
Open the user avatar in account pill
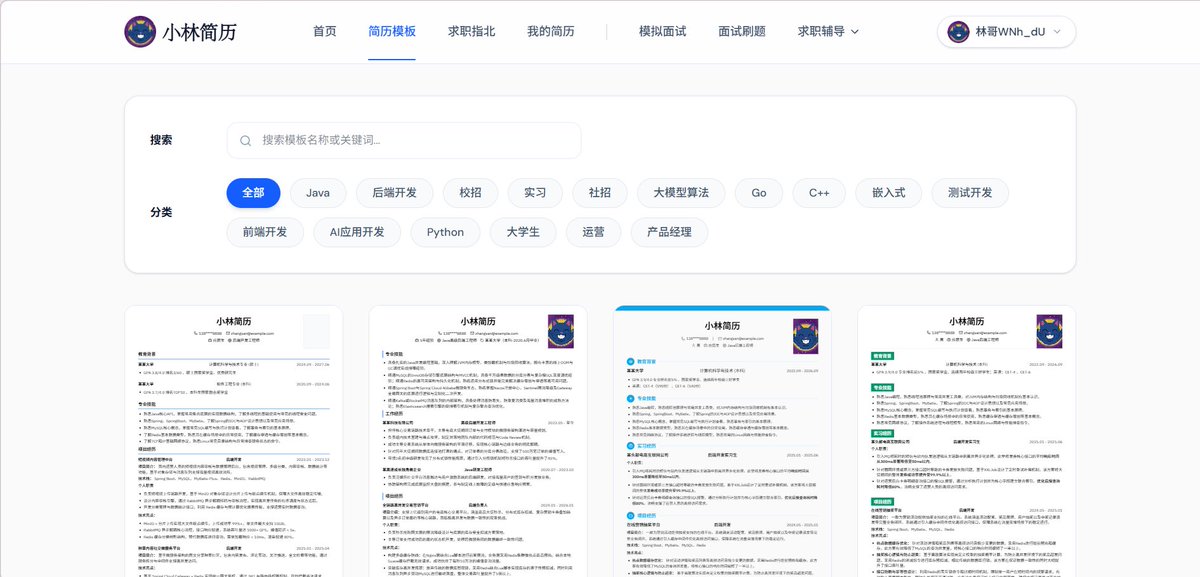pyautogui.click(x=958, y=32)
